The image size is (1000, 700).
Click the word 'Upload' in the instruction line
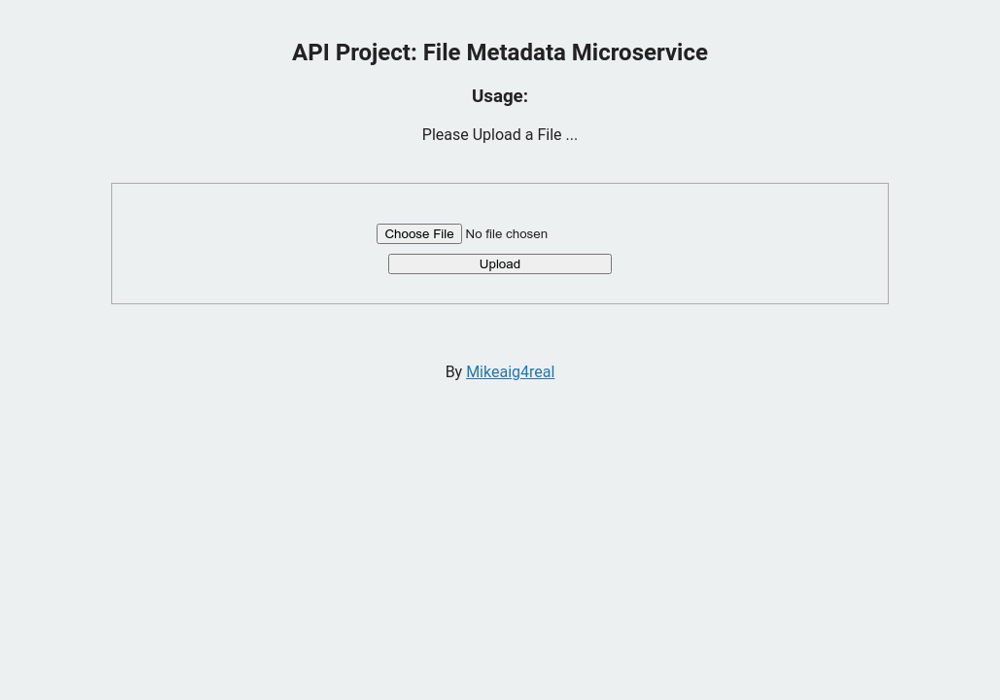click(x=496, y=135)
